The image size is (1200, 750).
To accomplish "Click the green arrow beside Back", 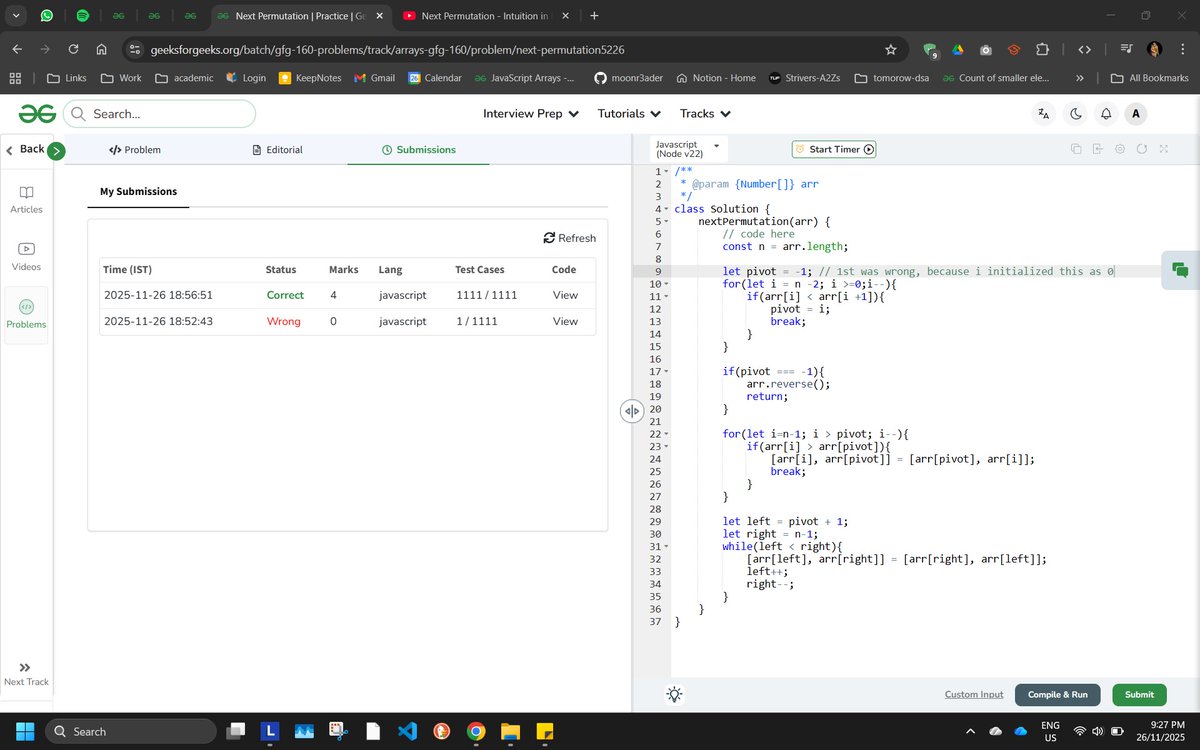I will pyautogui.click(x=56, y=151).
